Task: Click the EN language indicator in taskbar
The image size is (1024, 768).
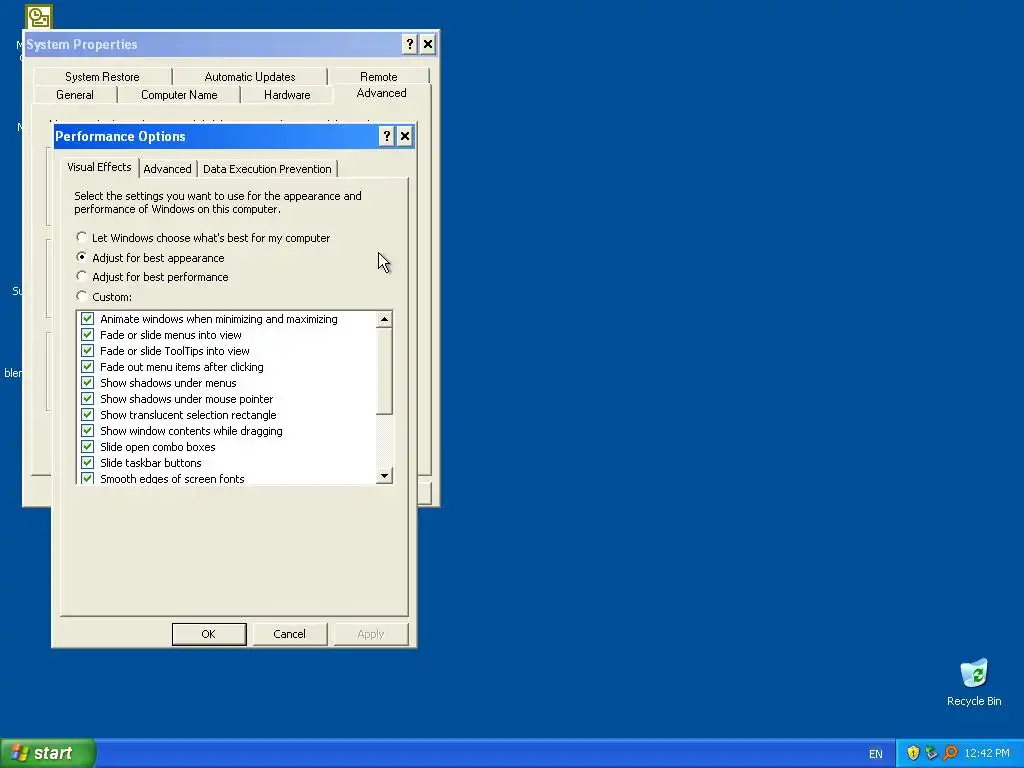Action: tap(875, 754)
